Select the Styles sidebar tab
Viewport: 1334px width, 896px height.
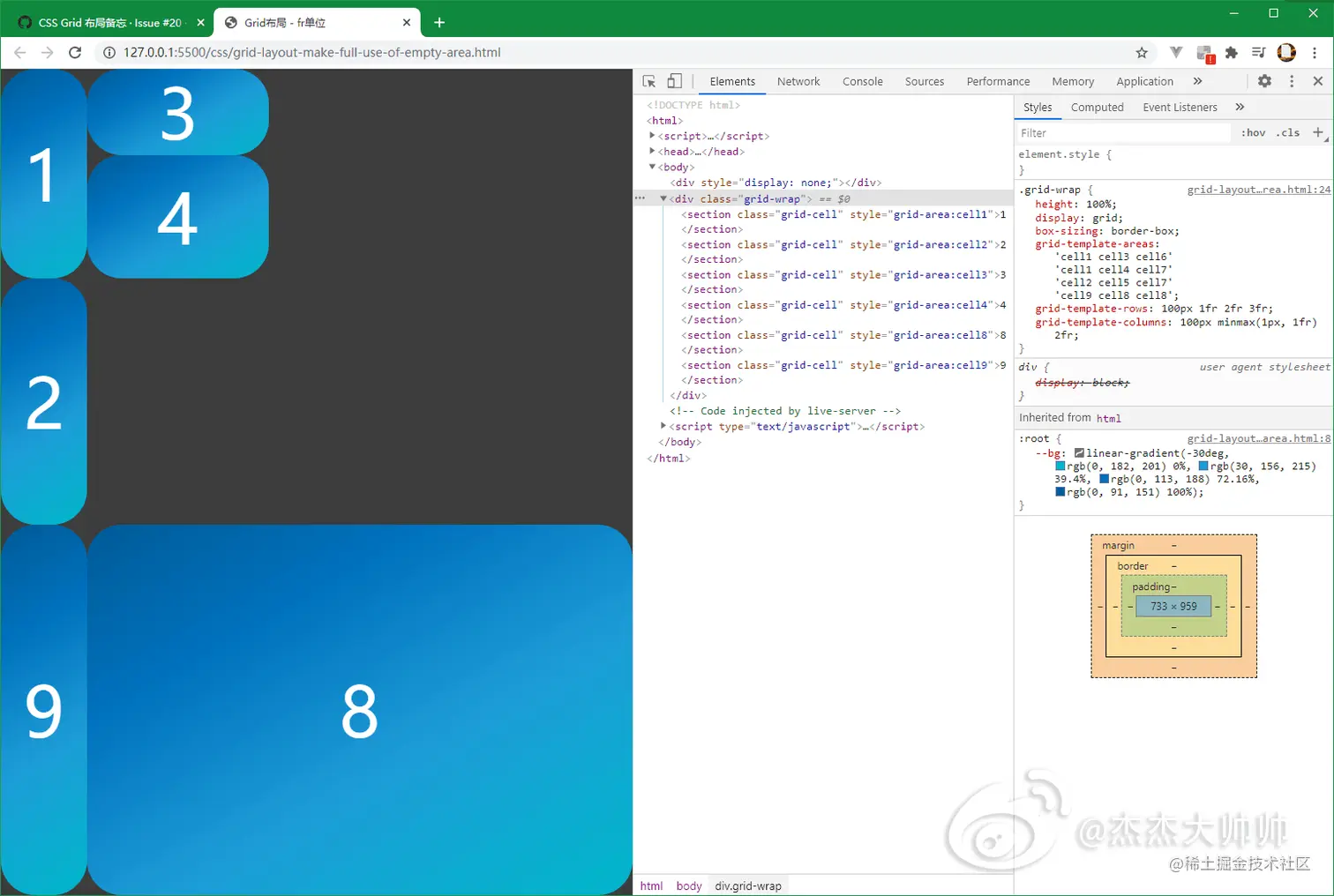click(x=1038, y=108)
